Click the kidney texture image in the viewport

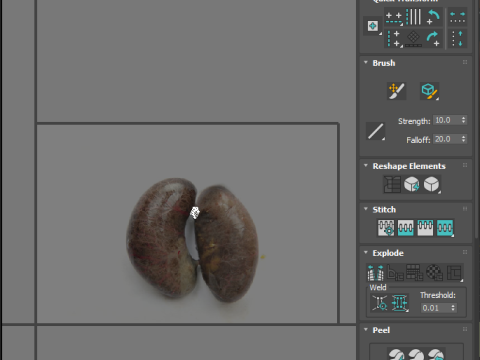(192, 239)
